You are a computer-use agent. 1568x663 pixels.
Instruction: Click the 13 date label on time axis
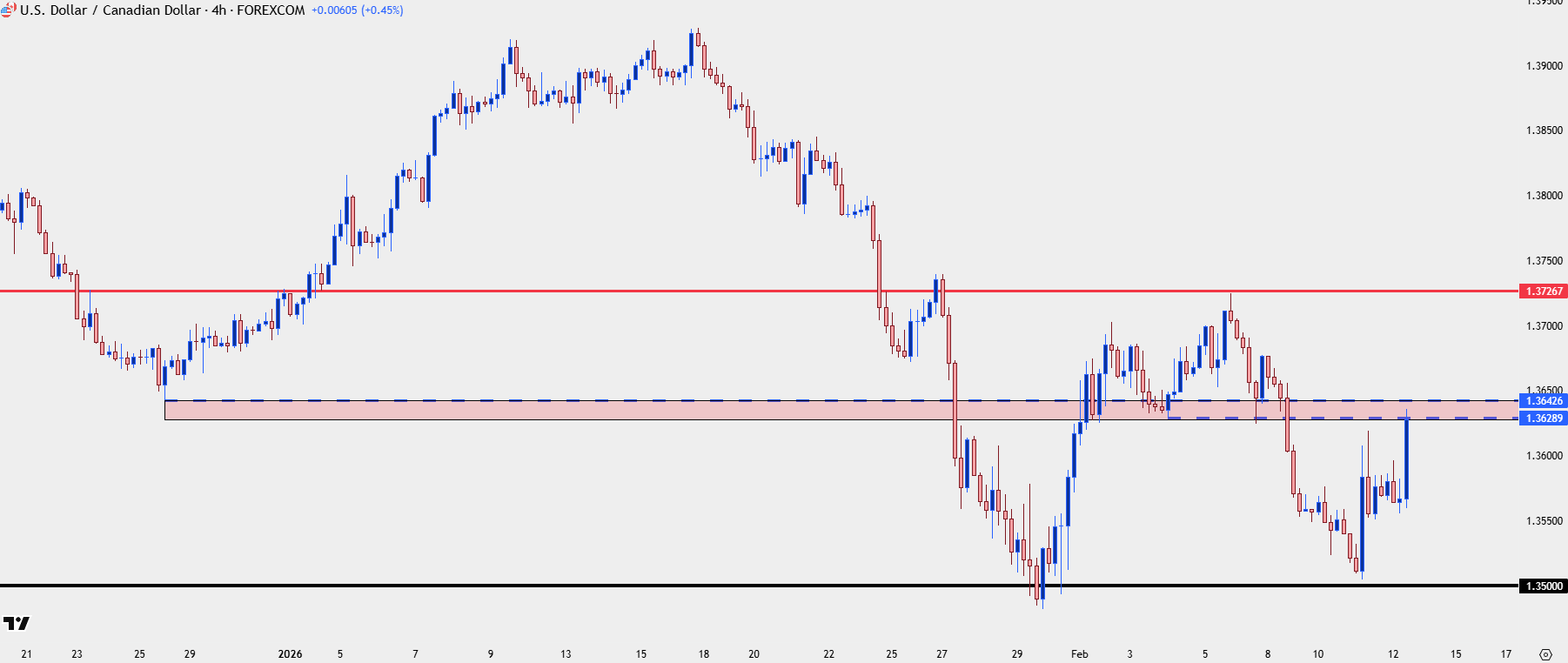566,654
